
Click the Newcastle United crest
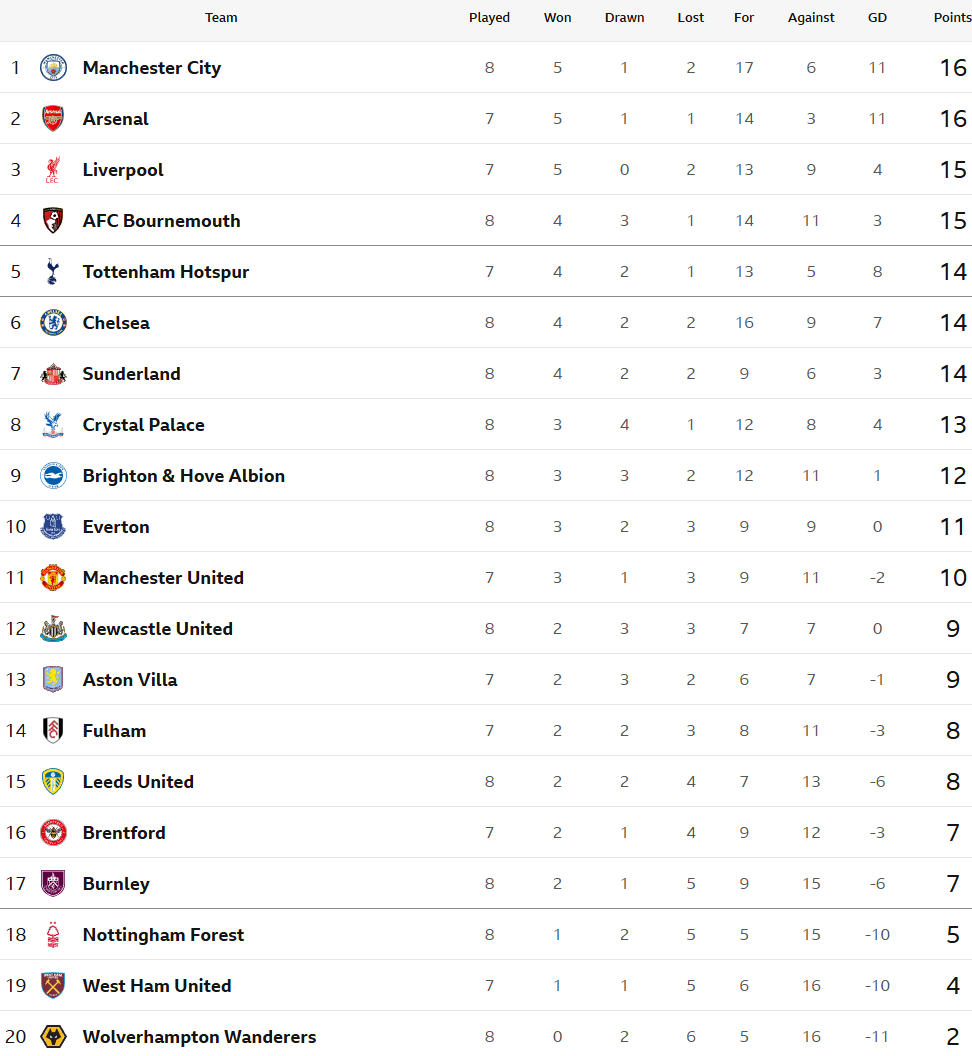coord(53,629)
